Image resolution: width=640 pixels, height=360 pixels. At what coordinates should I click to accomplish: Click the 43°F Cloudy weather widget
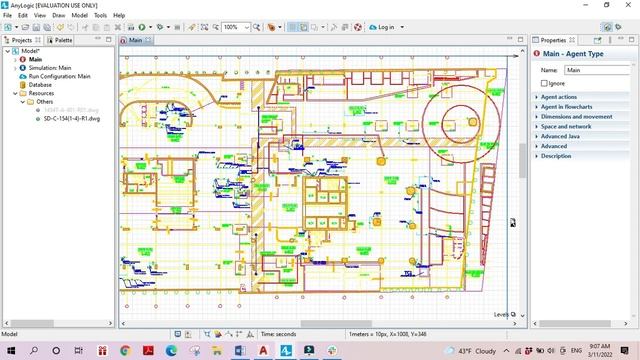tap(471, 351)
